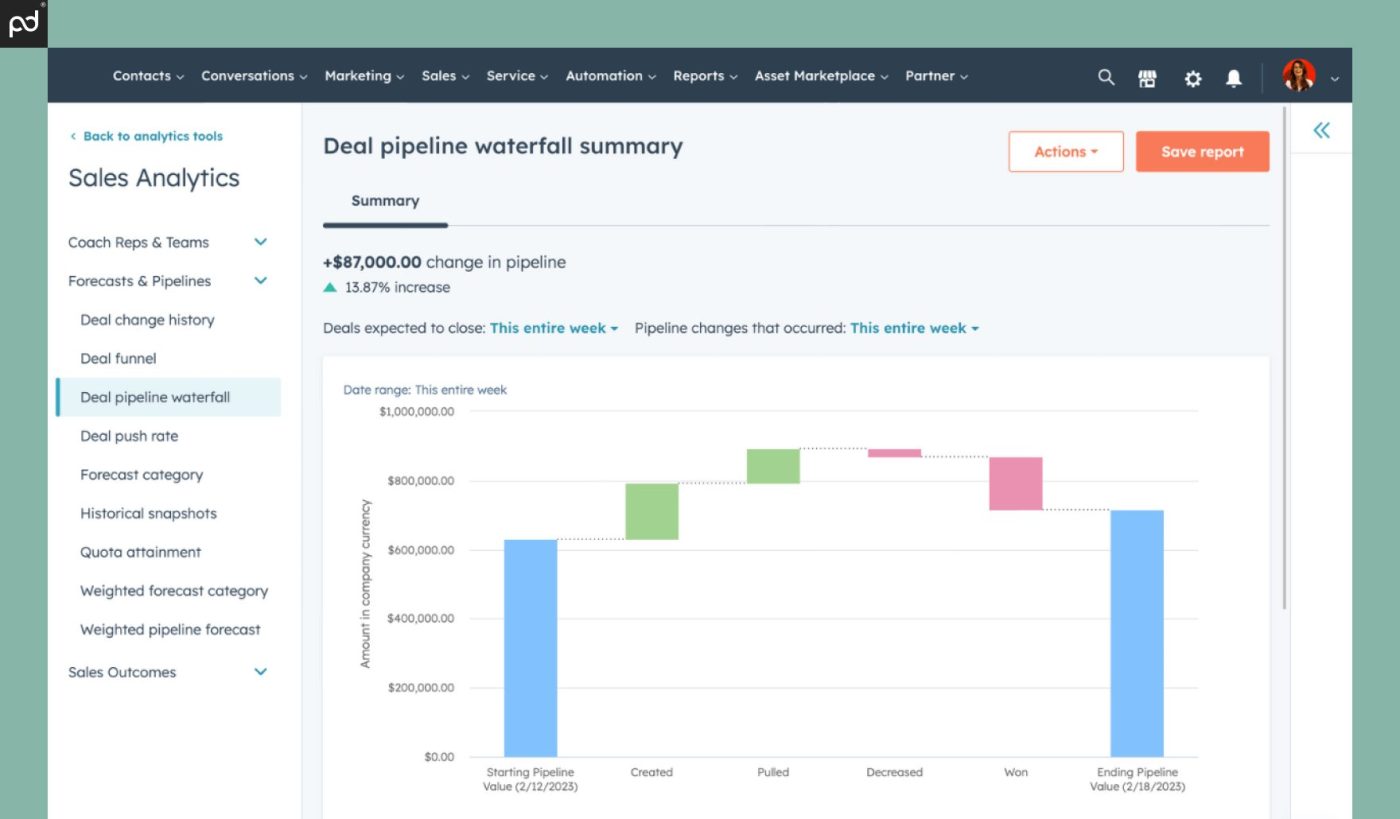The height and width of the screenshot is (819, 1400).
Task: Open the Deals expected to close dropdown
Action: (x=553, y=328)
